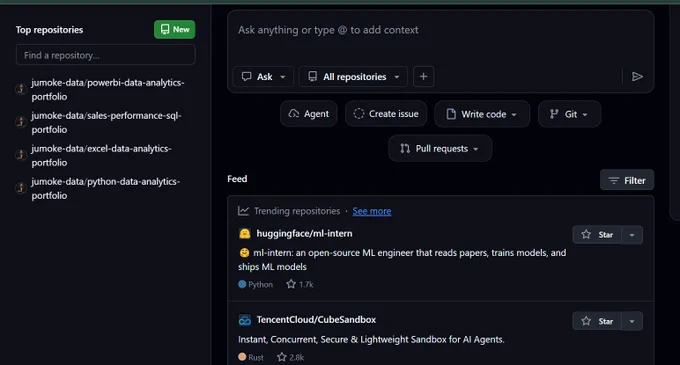
Task: Focus the Find a repository field
Action: (x=105, y=55)
